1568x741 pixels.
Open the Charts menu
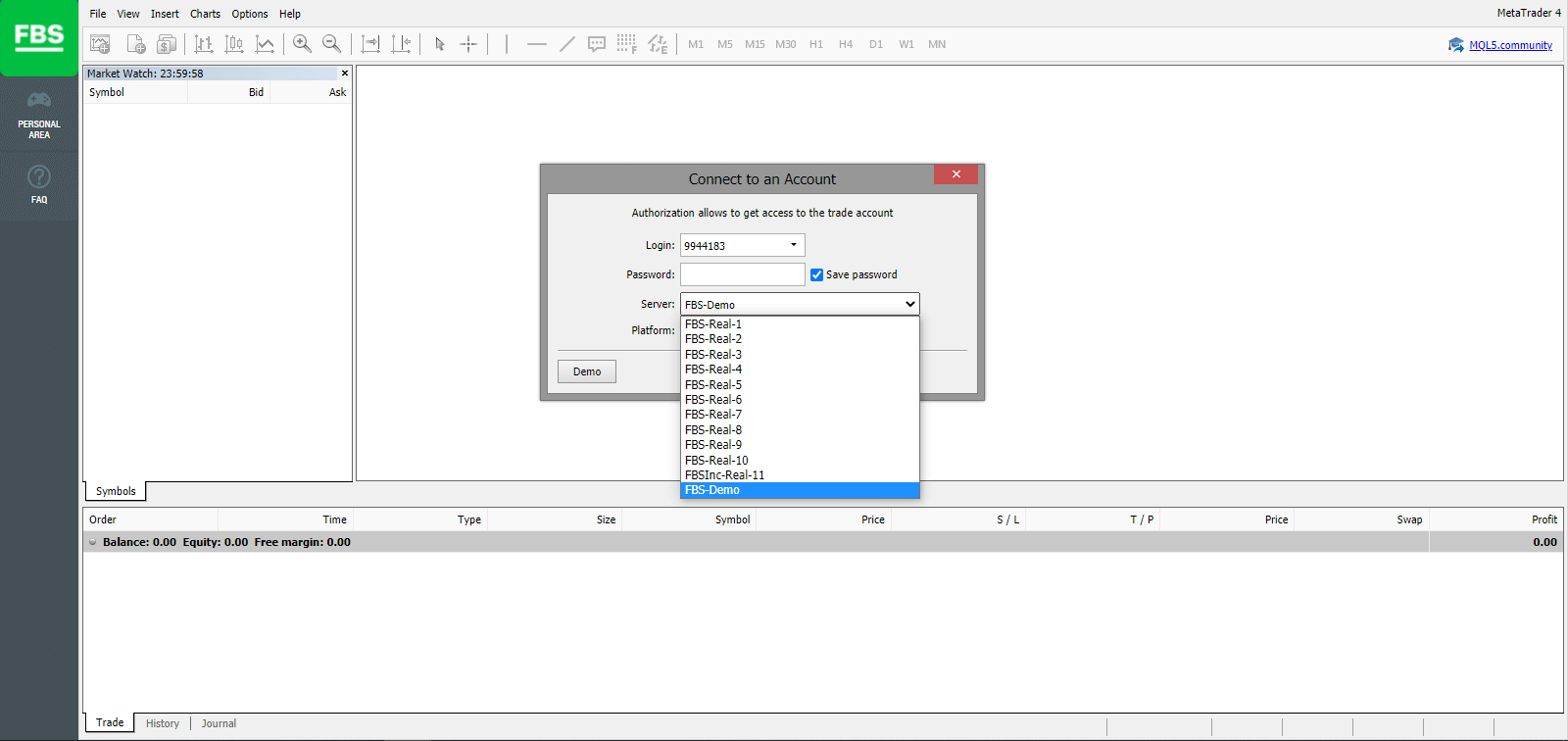(205, 14)
